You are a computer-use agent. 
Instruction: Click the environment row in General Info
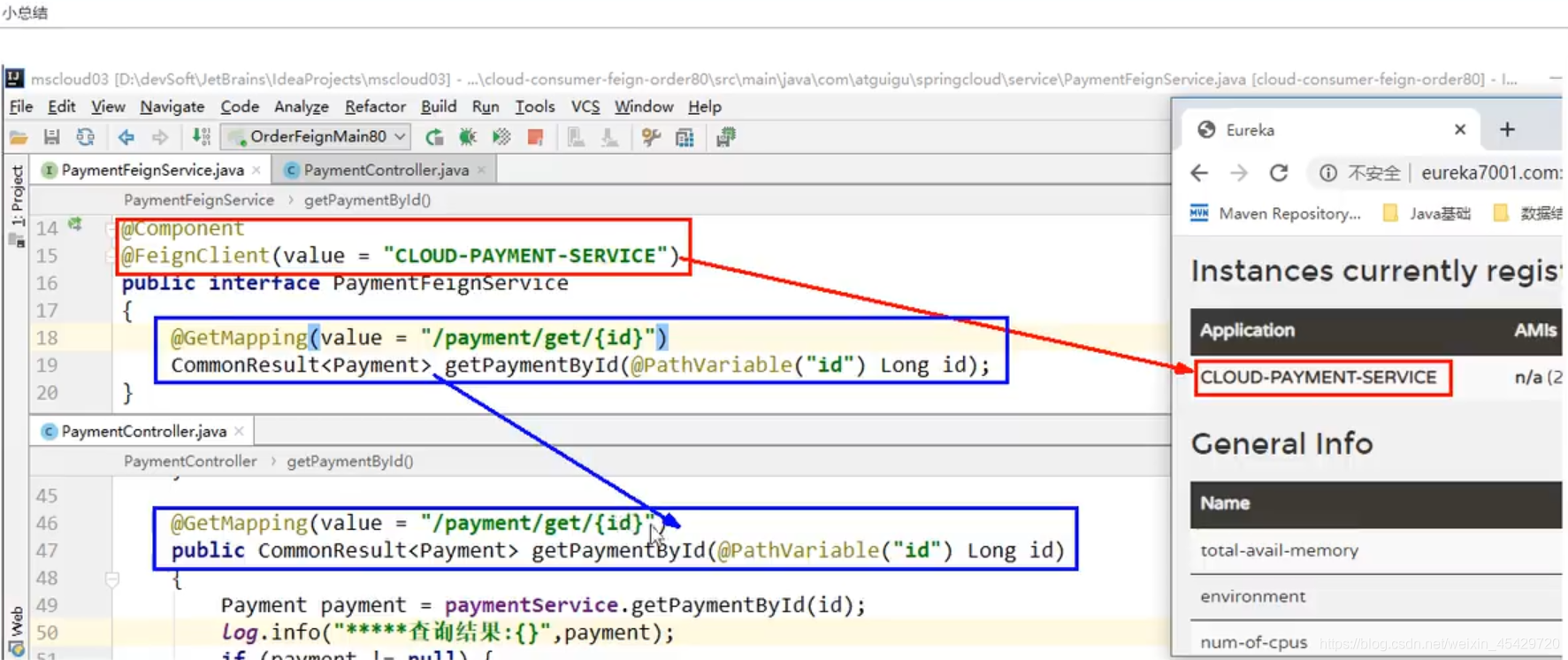pyautogui.click(x=1376, y=596)
